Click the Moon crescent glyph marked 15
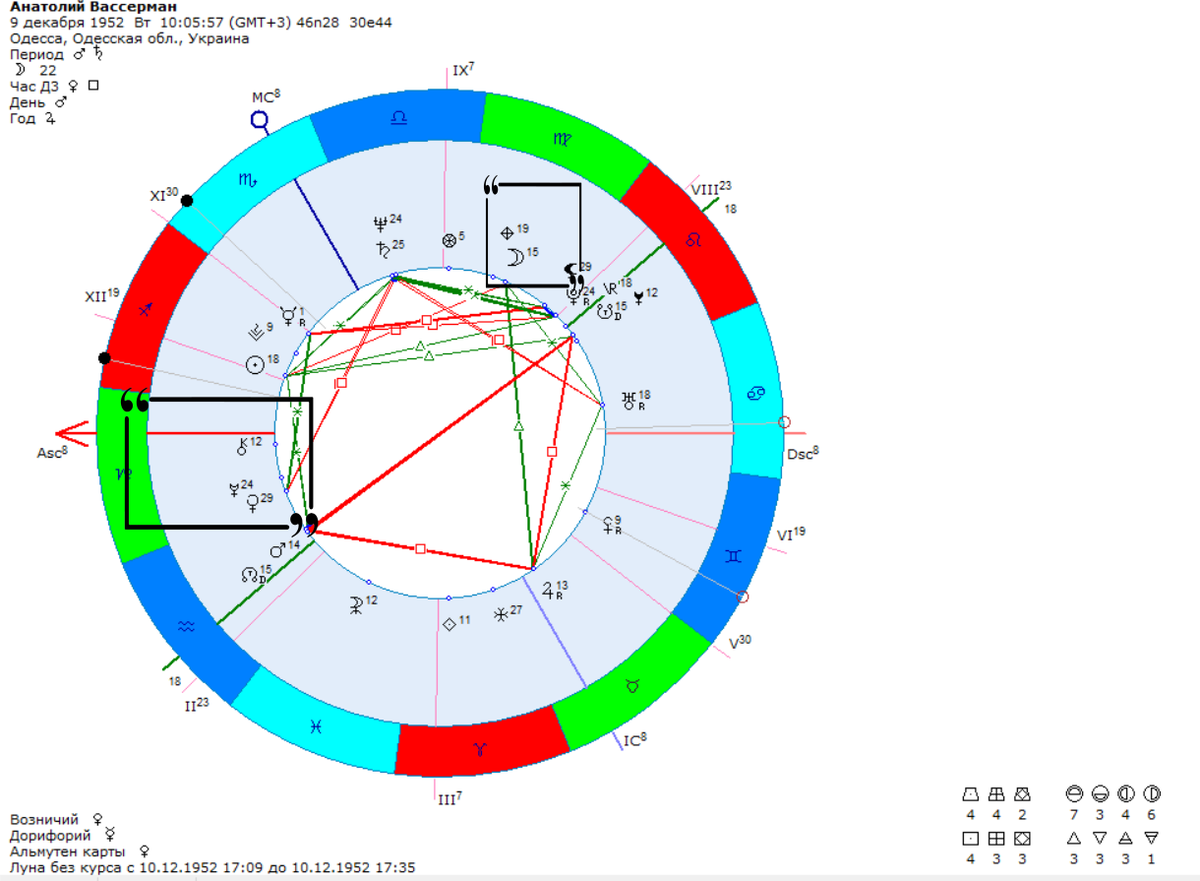The image size is (1200, 881). point(514,258)
